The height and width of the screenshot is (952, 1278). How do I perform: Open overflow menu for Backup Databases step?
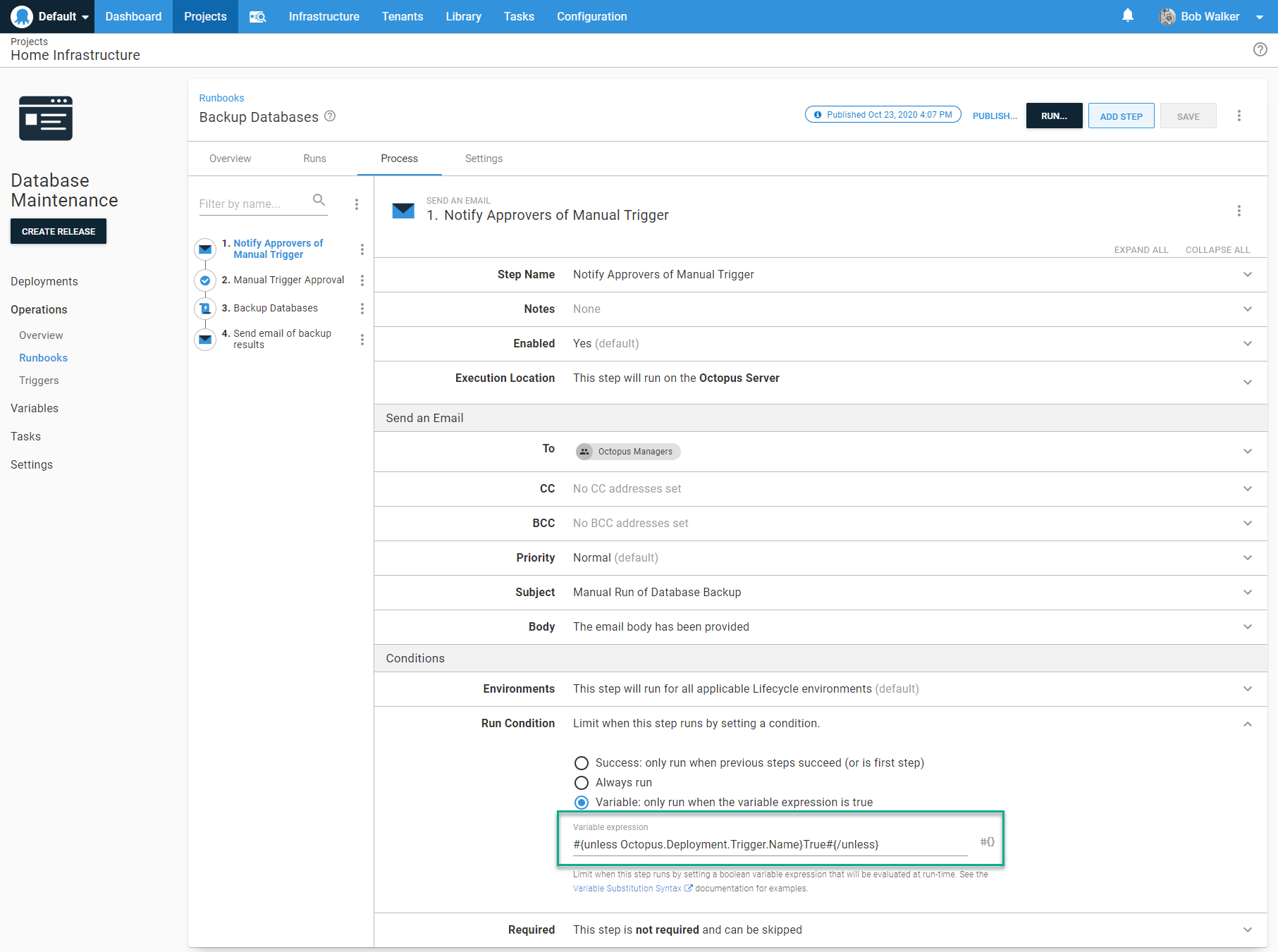[x=362, y=309]
